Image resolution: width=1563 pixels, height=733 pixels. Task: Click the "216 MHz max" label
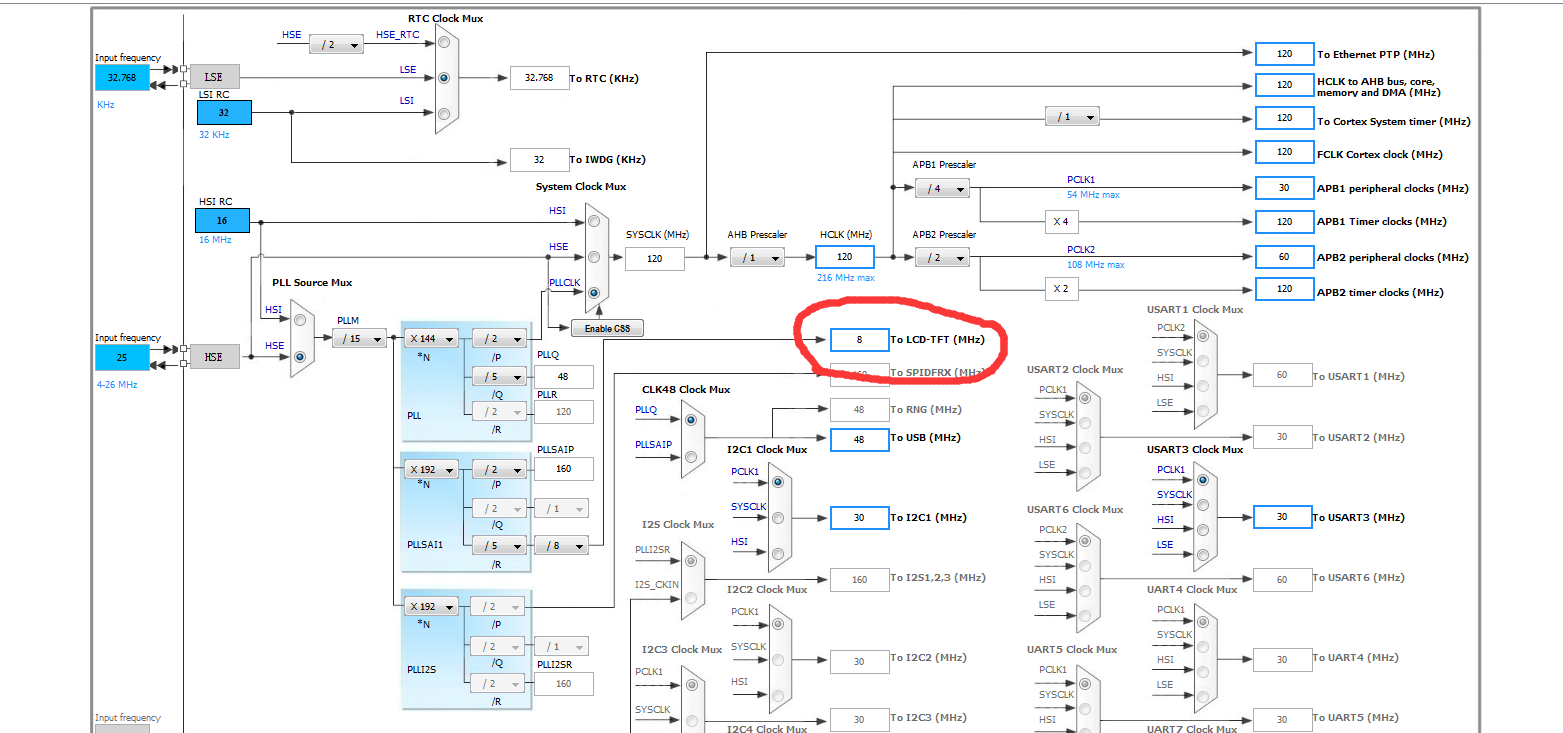click(x=846, y=277)
